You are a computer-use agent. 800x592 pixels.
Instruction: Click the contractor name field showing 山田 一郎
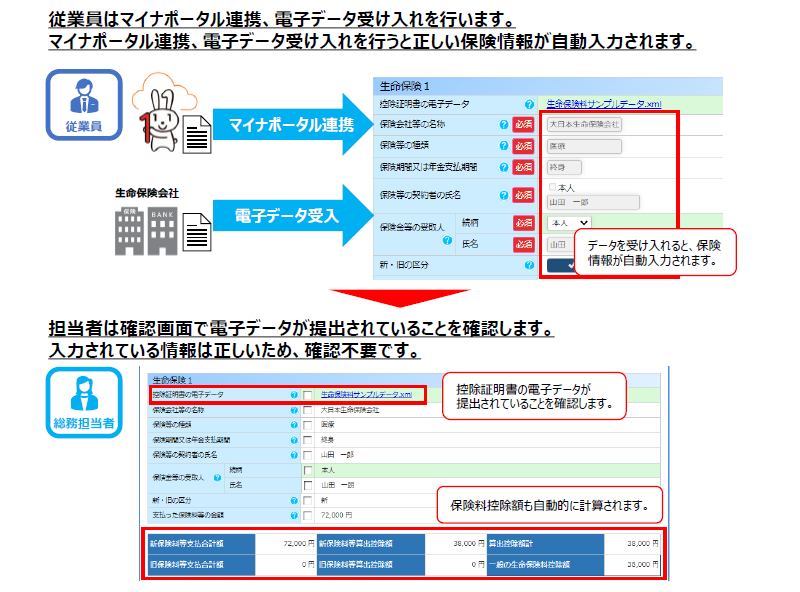point(593,202)
